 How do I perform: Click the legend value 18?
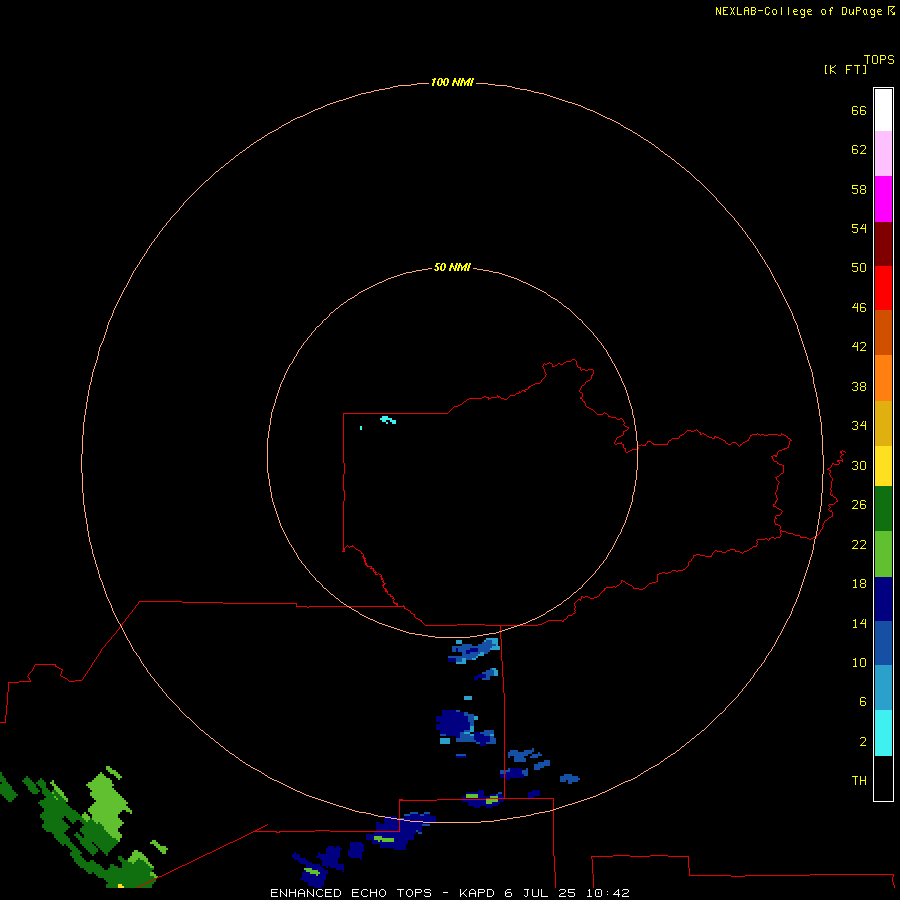[x=859, y=584]
